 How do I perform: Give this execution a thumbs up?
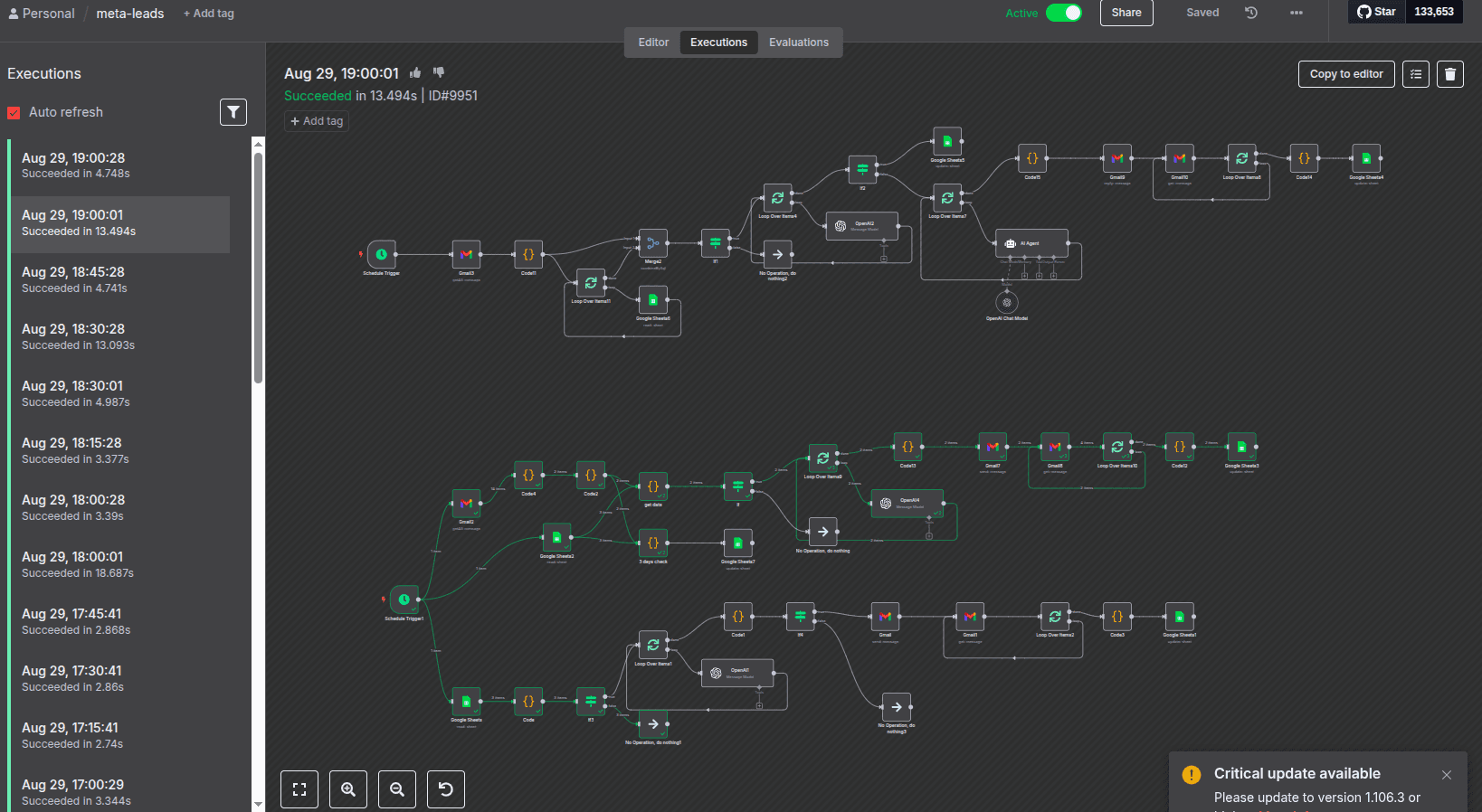415,72
